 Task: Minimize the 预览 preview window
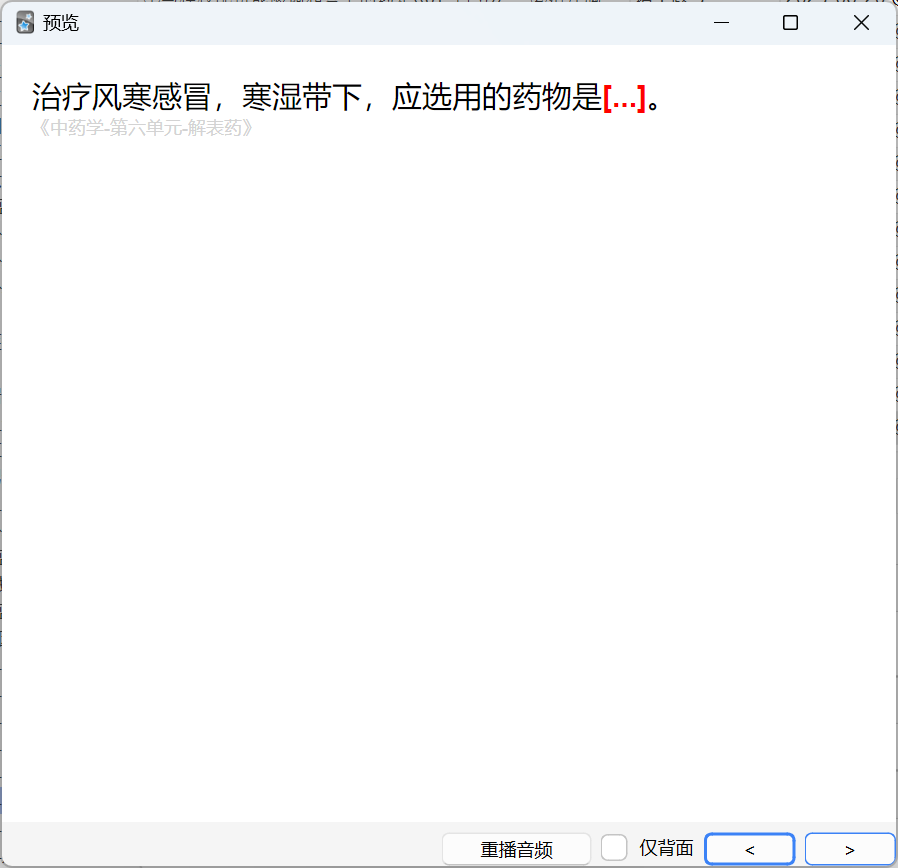coord(721,23)
